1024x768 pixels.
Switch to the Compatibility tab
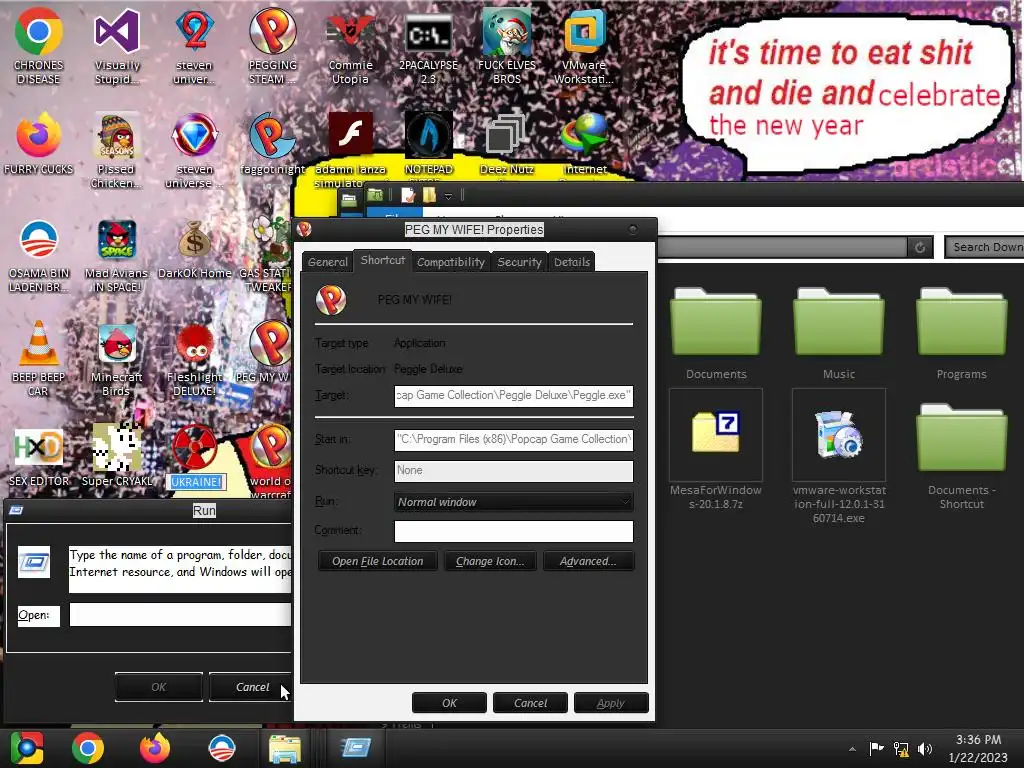451,262
